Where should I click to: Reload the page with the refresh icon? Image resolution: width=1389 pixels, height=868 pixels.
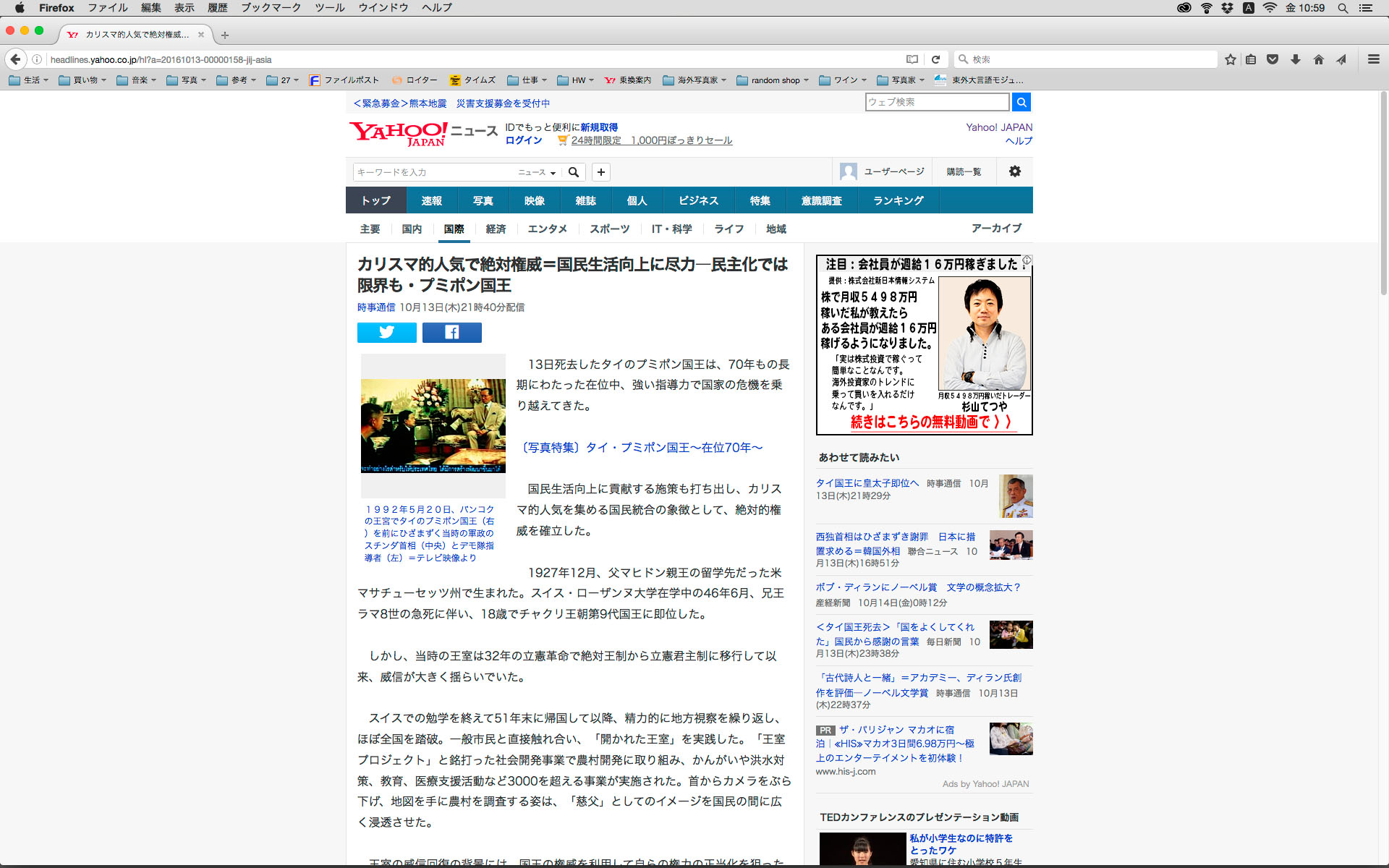click(x=935, y=59)
